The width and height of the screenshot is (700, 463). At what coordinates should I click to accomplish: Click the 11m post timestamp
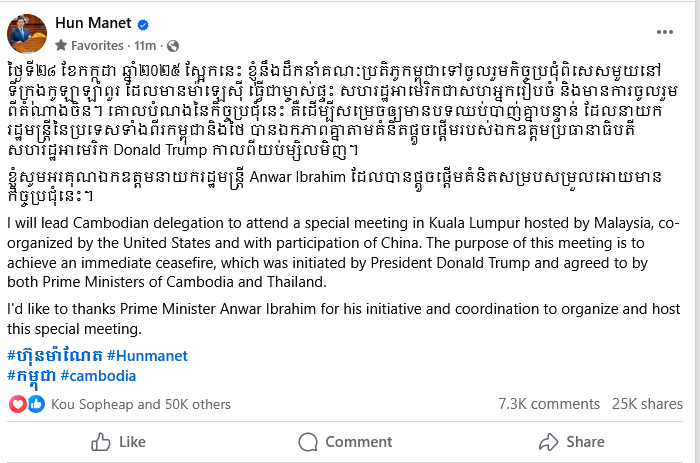144,46
